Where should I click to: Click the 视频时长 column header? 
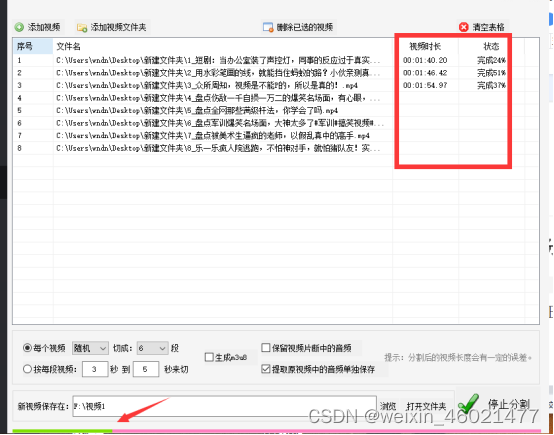pos(425,46)
